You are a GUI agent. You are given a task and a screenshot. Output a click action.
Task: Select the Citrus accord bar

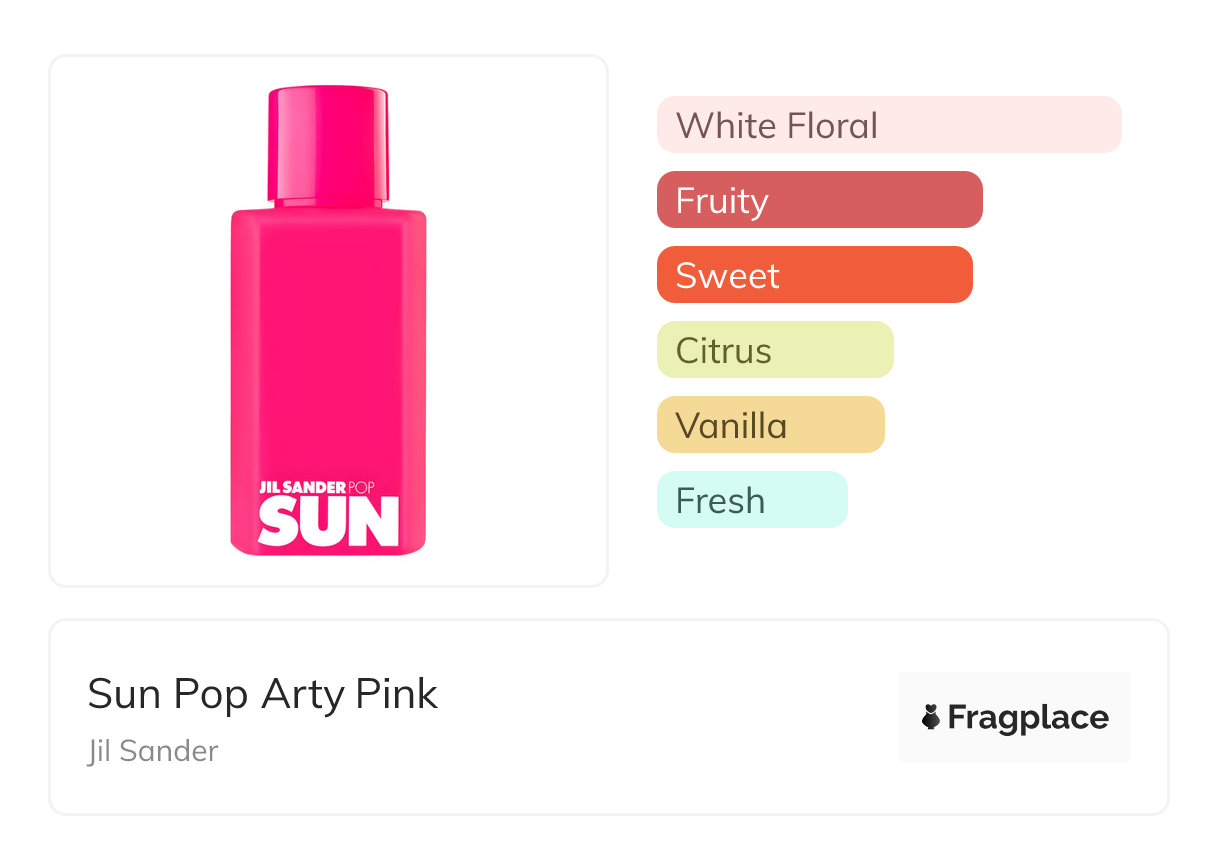tap(774, 350)
